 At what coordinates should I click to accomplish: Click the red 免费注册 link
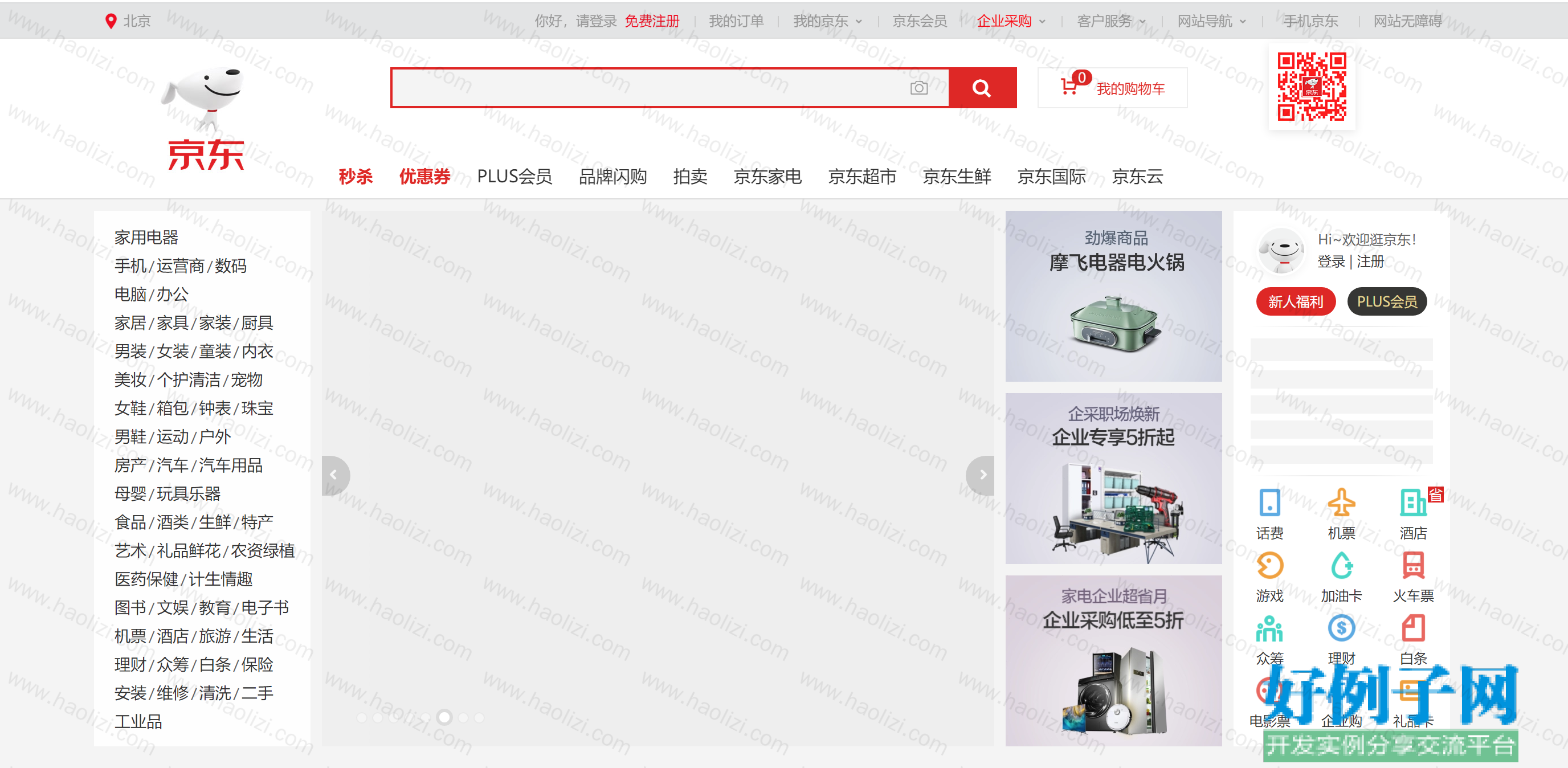point(651,21)
